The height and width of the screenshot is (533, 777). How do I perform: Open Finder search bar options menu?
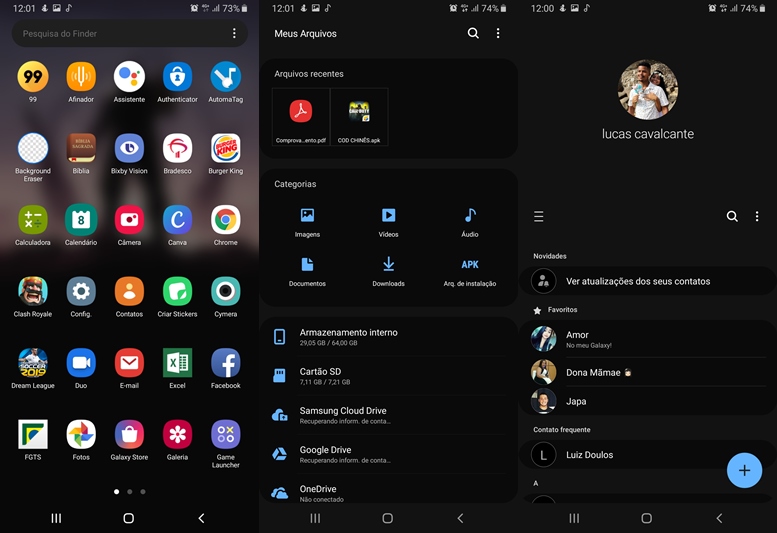[234, 33]
